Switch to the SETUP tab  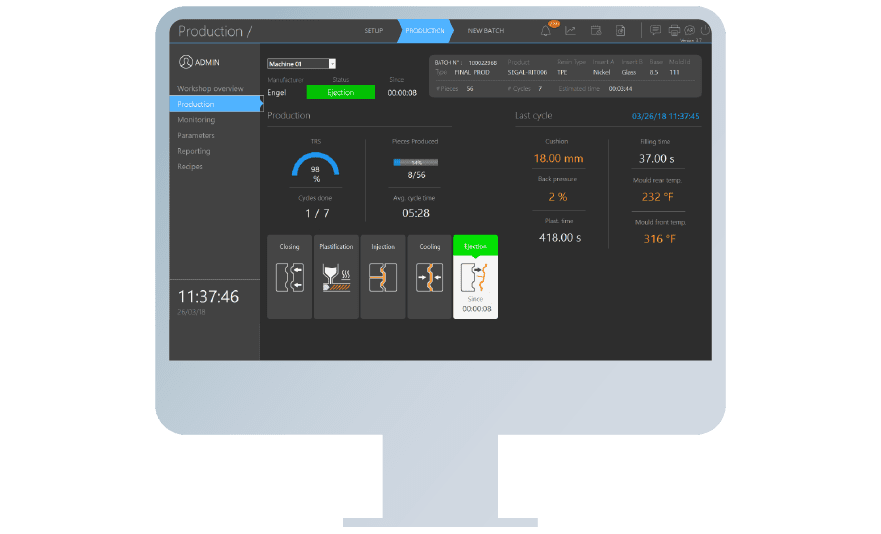[x=373, y=31]
